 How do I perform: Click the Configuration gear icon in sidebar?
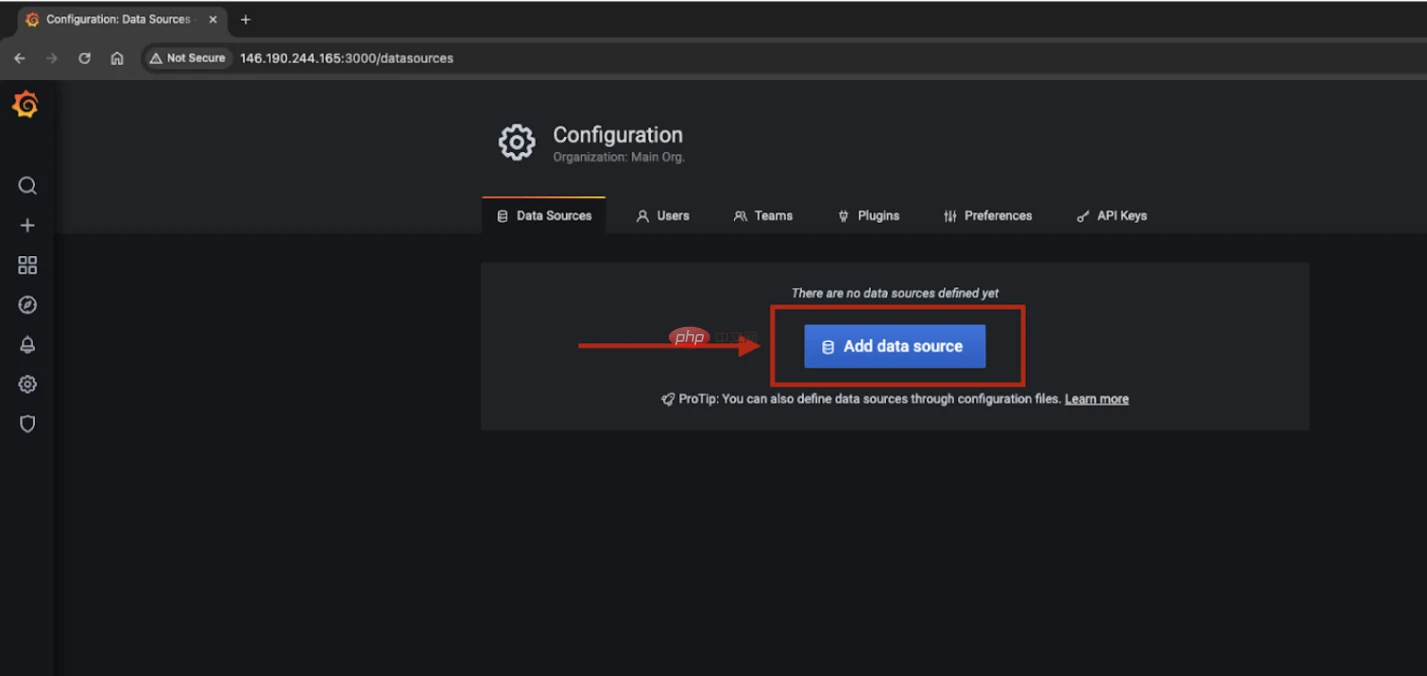pyautogui.click(x=27, y=384)
